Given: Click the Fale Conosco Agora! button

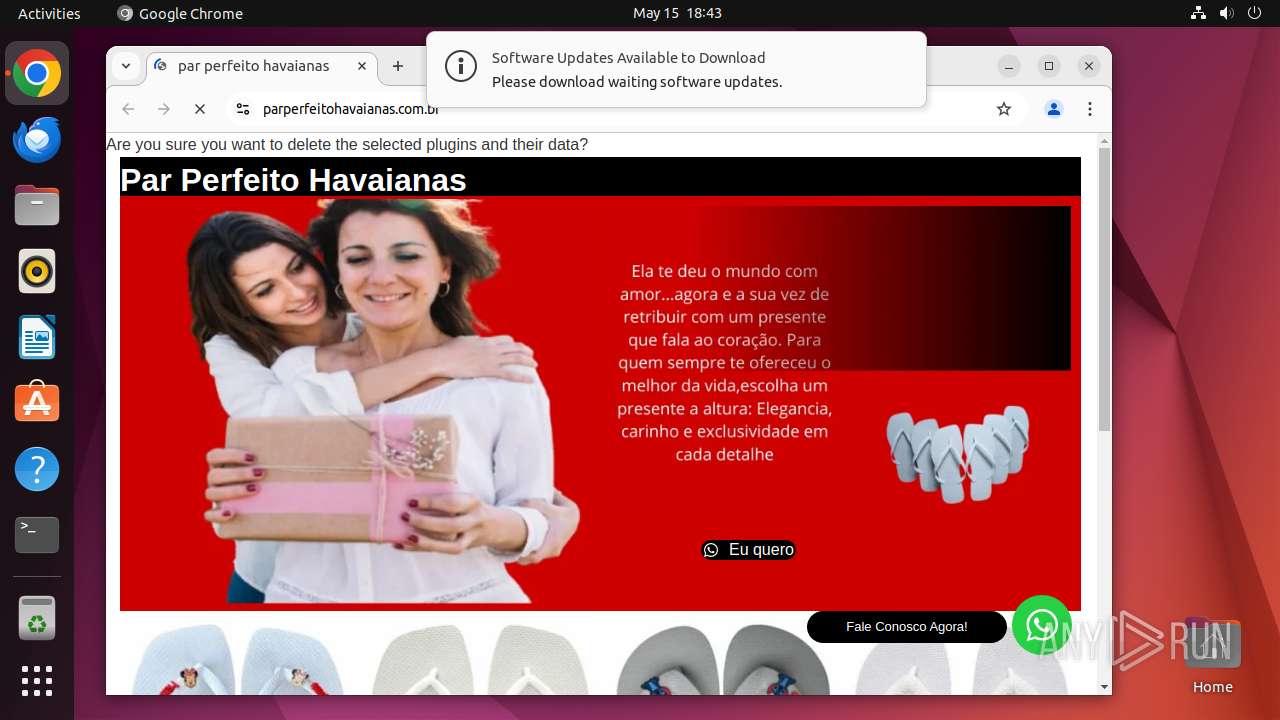Looking at the screenshot, I should click(907, 627).
